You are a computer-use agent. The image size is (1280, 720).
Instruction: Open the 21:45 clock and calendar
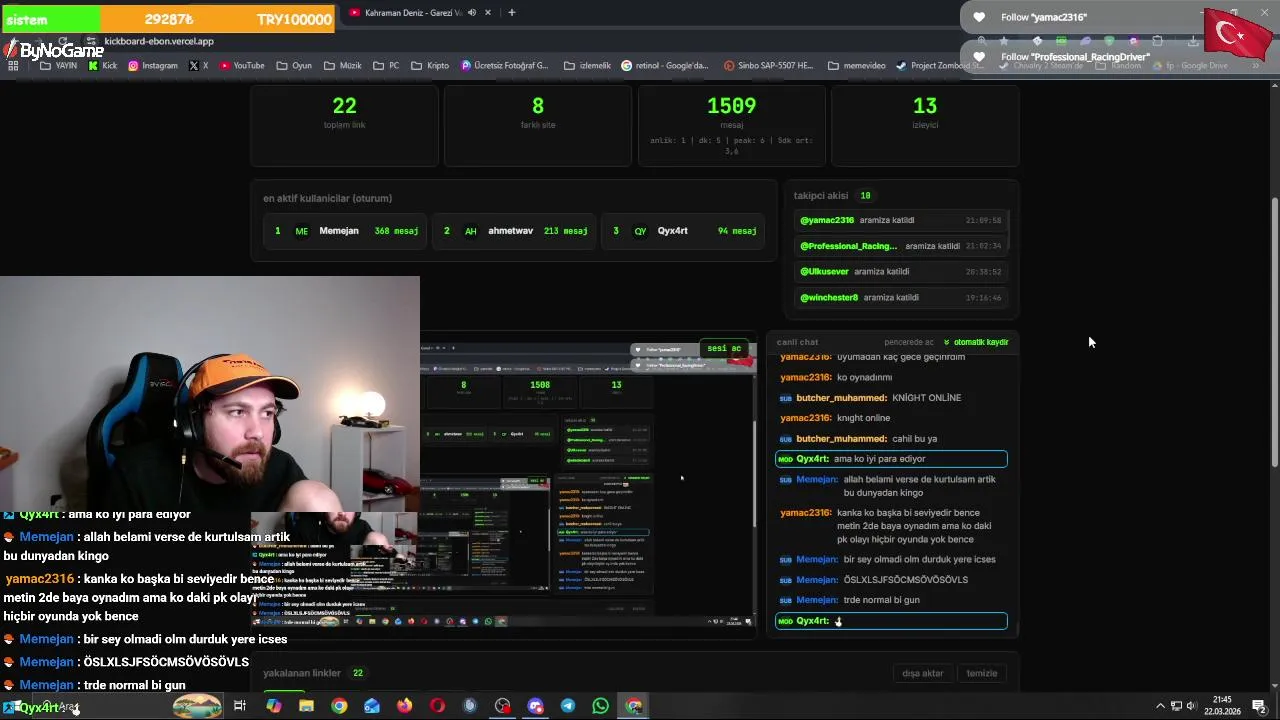pyautogui.click(x=1222, y=706)
